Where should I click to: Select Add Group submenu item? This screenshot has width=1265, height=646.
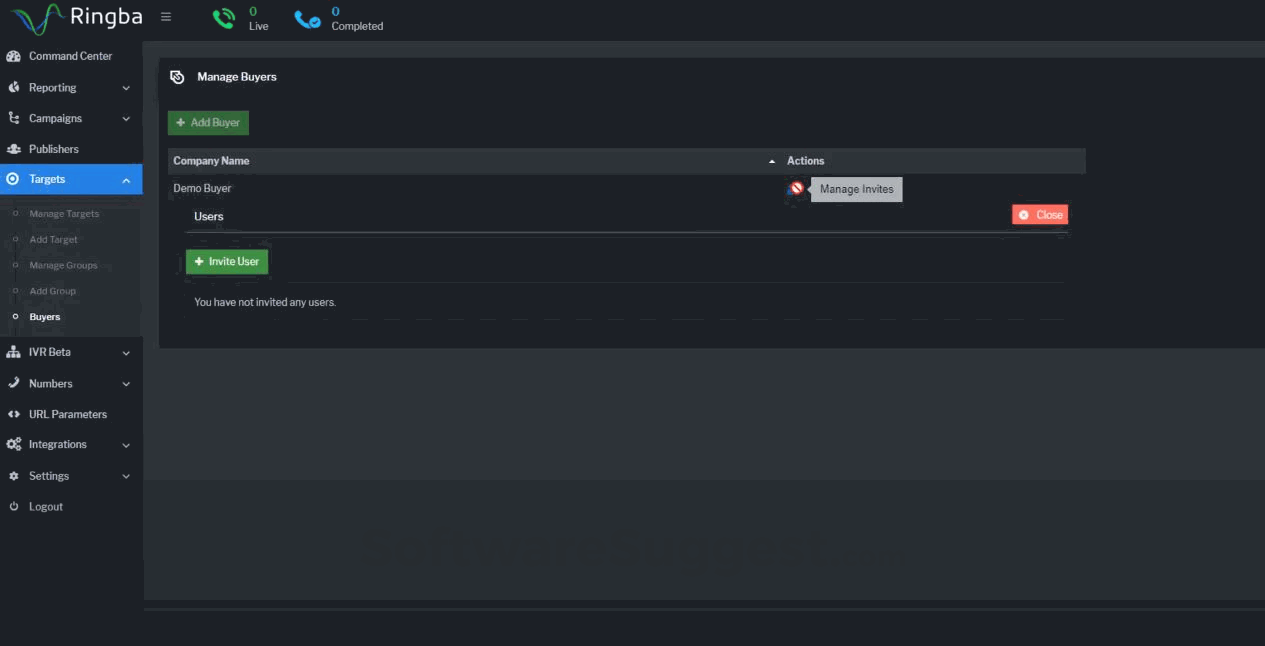tap(52, 291)
